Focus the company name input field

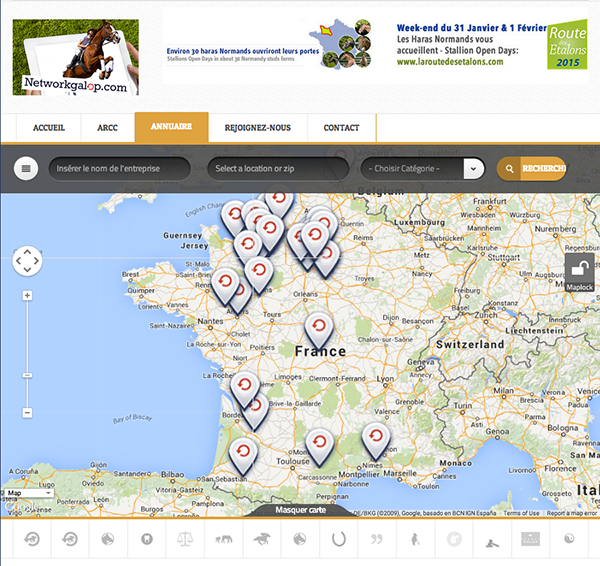click(x=119, y=168)
